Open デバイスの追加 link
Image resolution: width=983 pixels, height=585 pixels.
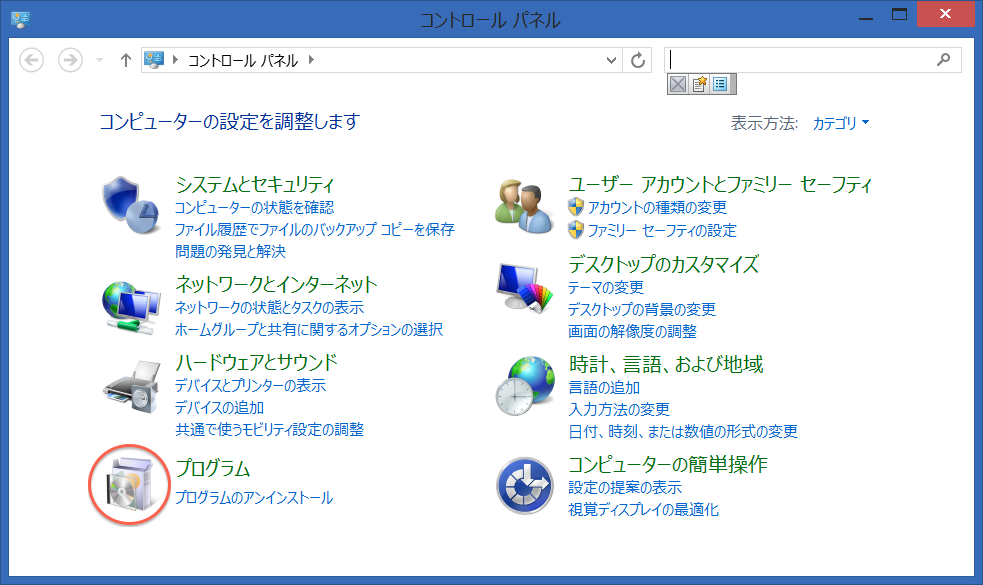tap(219, 408)
